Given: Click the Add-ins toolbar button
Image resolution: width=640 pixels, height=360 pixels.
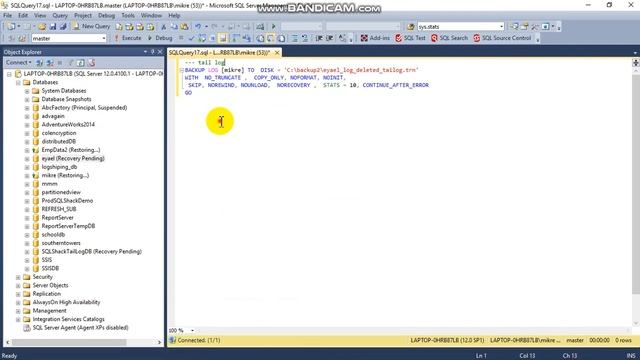Looking at the screenshot, I should (375, 38).
